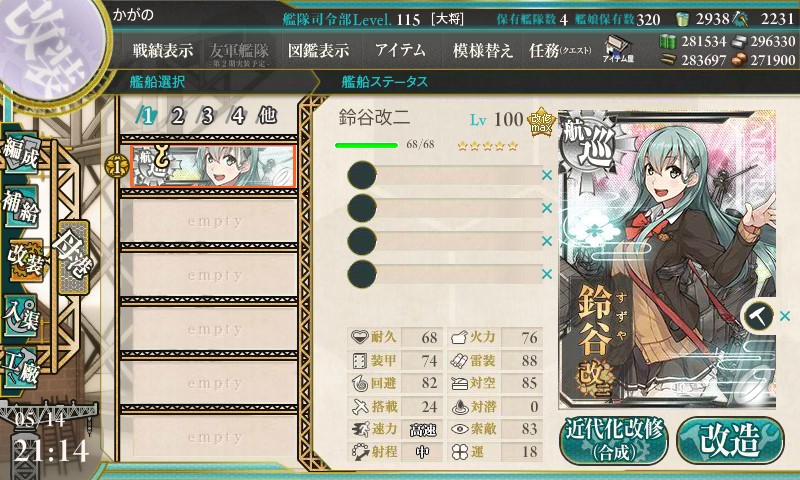Screen dimensions: 800x480
Task: Click the 近代化改修 modernization button
Action: click(614, 440)
